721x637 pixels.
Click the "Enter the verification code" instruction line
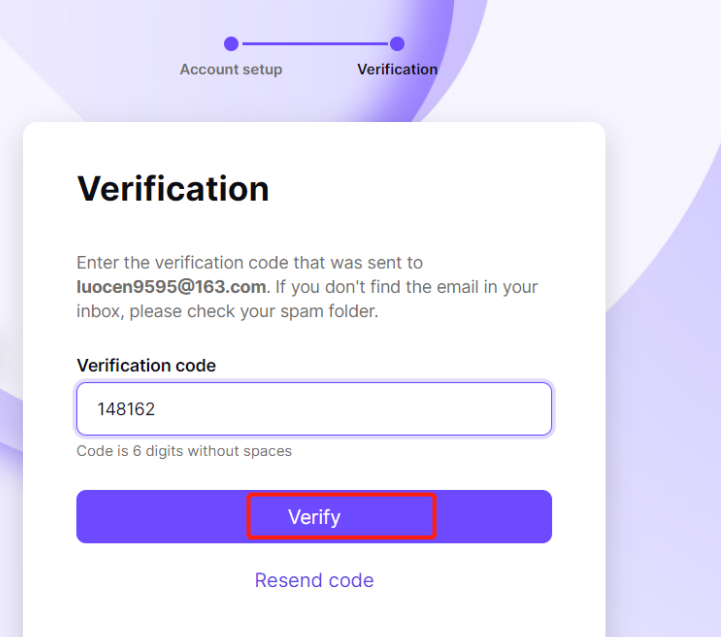250,263
